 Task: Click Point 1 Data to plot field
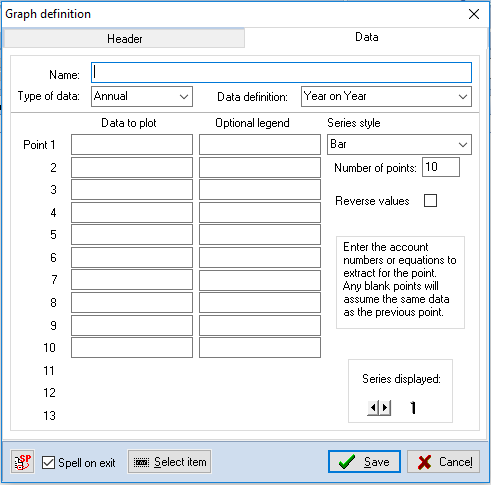pyautogui.click(x=132, y=144)
